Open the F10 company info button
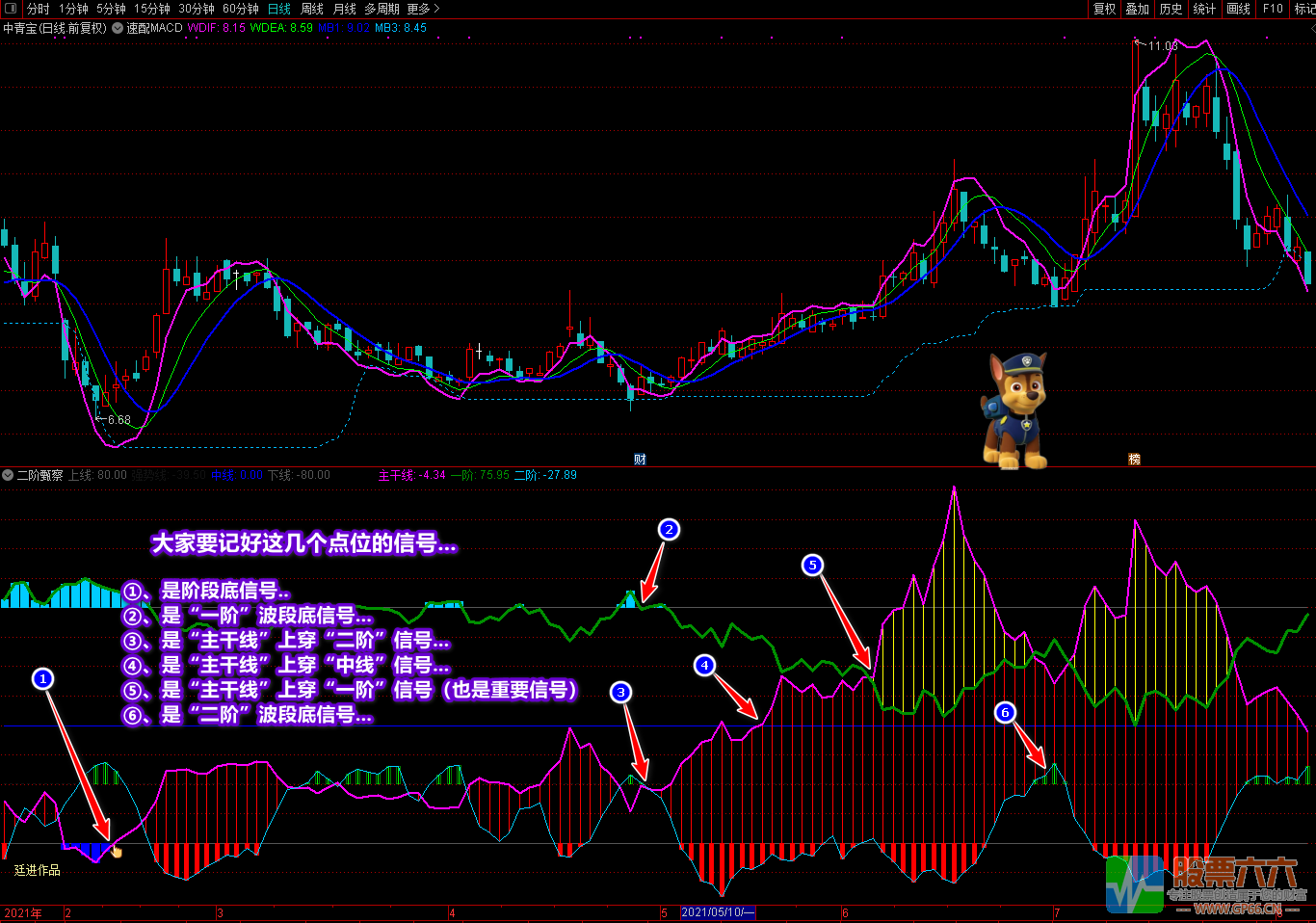This screenshot has height=923, width=1316. (x=1273, y=9)
